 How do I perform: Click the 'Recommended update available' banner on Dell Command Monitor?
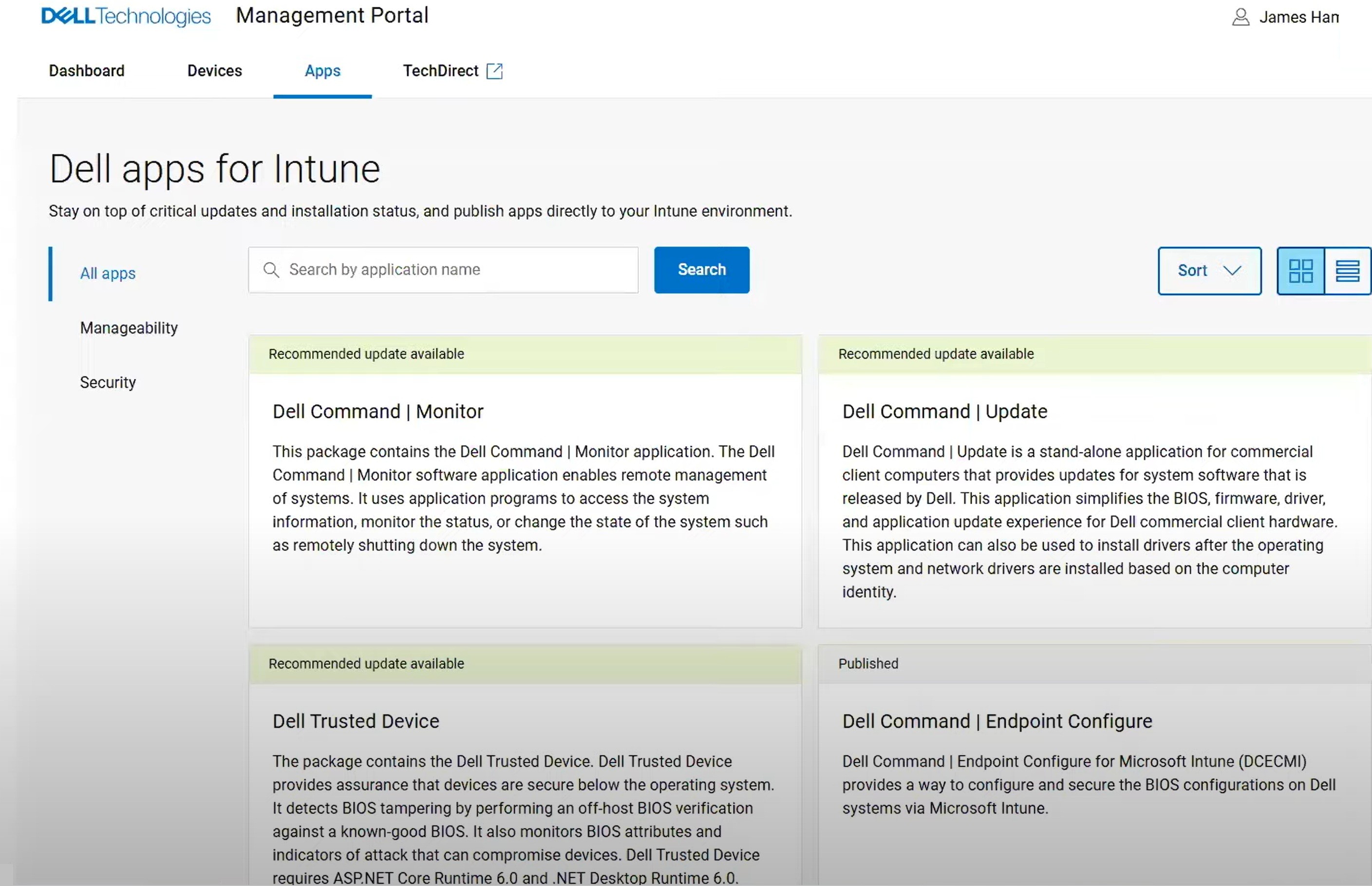[366, 354]
